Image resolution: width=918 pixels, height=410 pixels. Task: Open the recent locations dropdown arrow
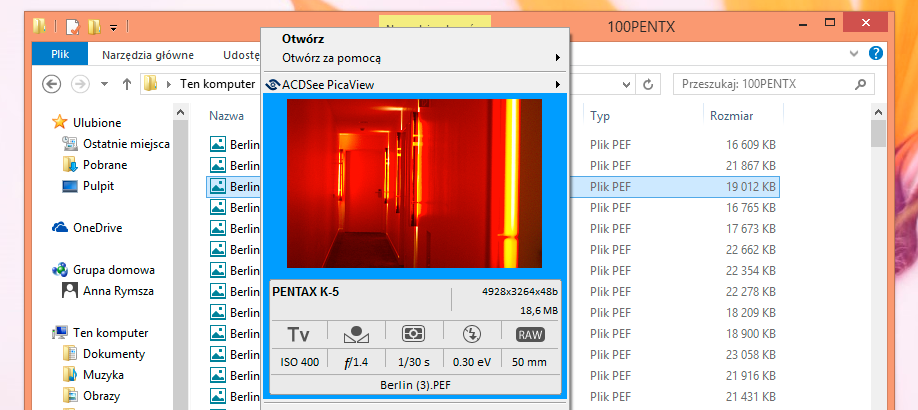(x=105, y=84)
